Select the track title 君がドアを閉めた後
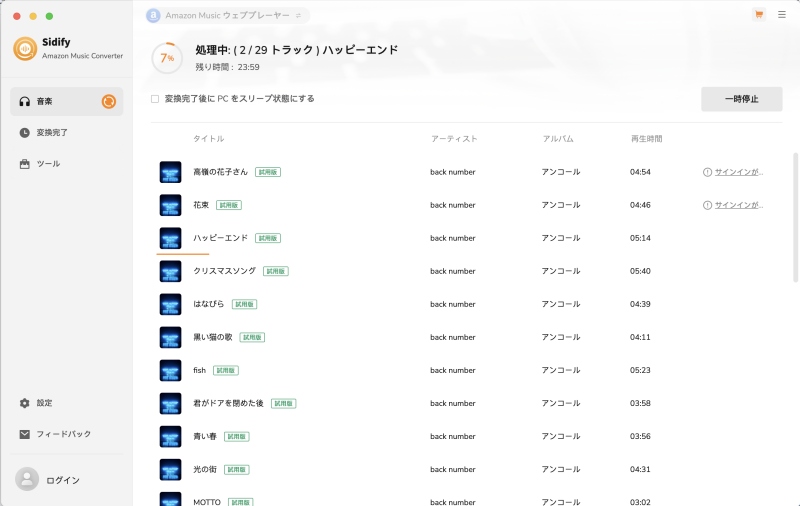The image size is (800, 506). (228, 403)
